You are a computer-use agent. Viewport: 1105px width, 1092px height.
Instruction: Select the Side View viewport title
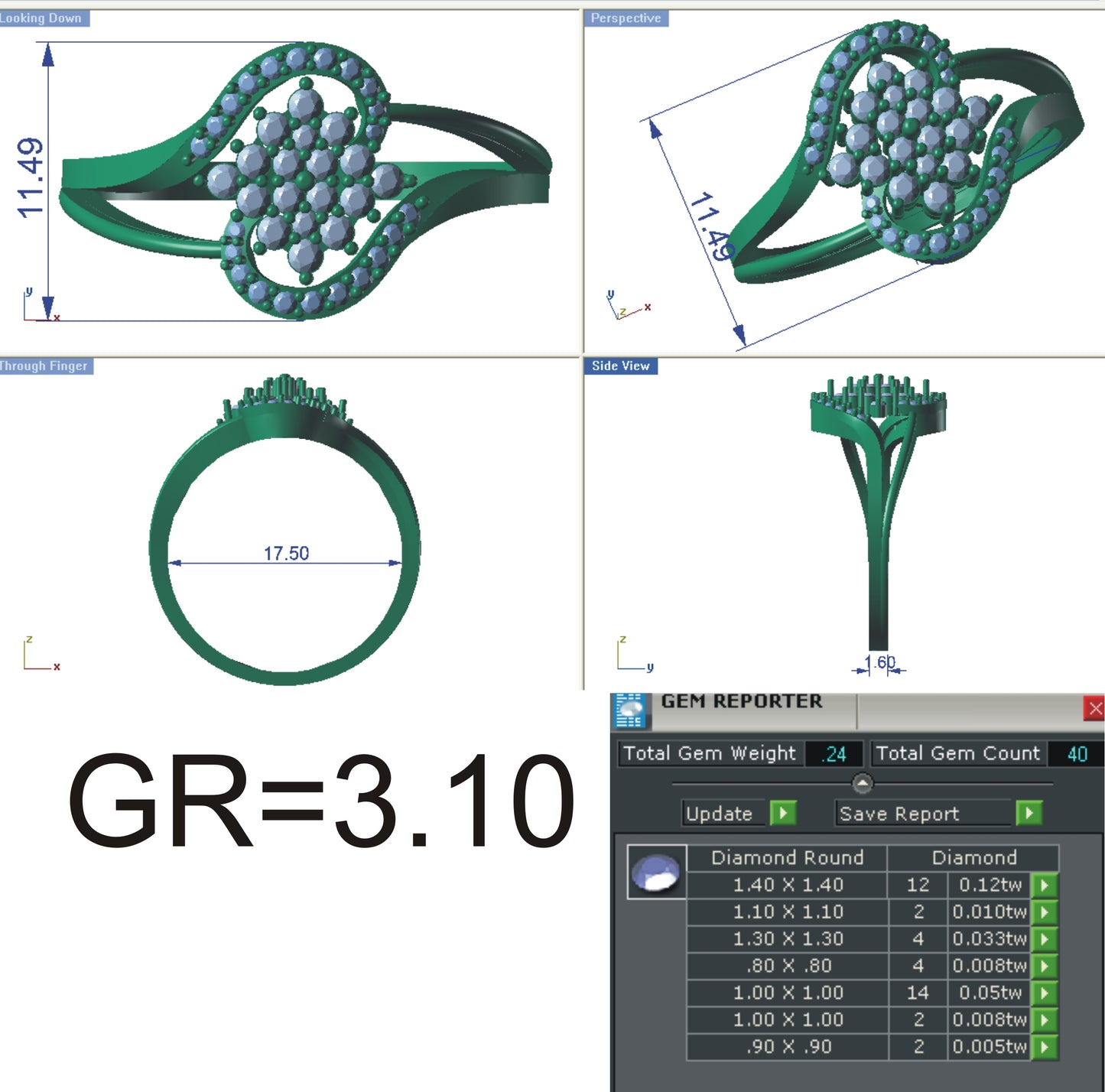click(x=619, y=366)
